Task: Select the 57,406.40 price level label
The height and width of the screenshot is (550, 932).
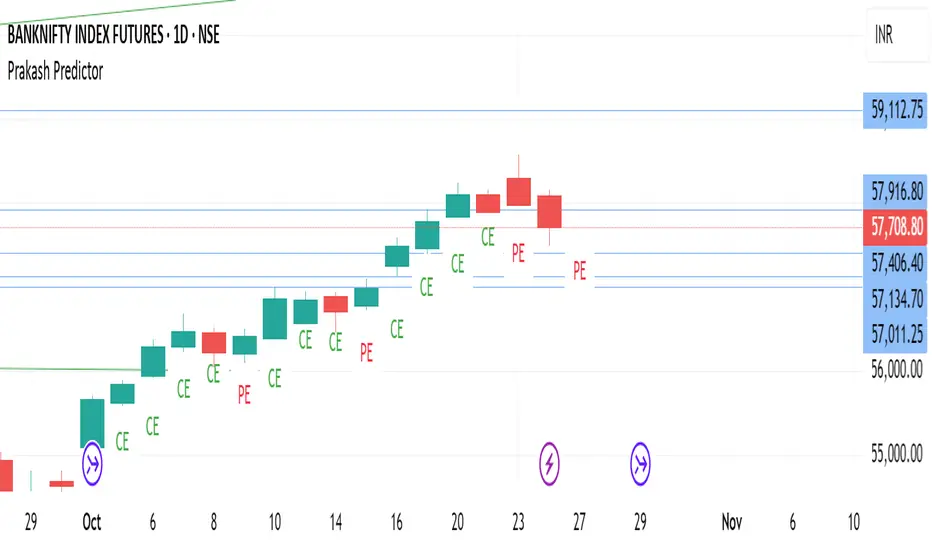Action: coord(896,264)
